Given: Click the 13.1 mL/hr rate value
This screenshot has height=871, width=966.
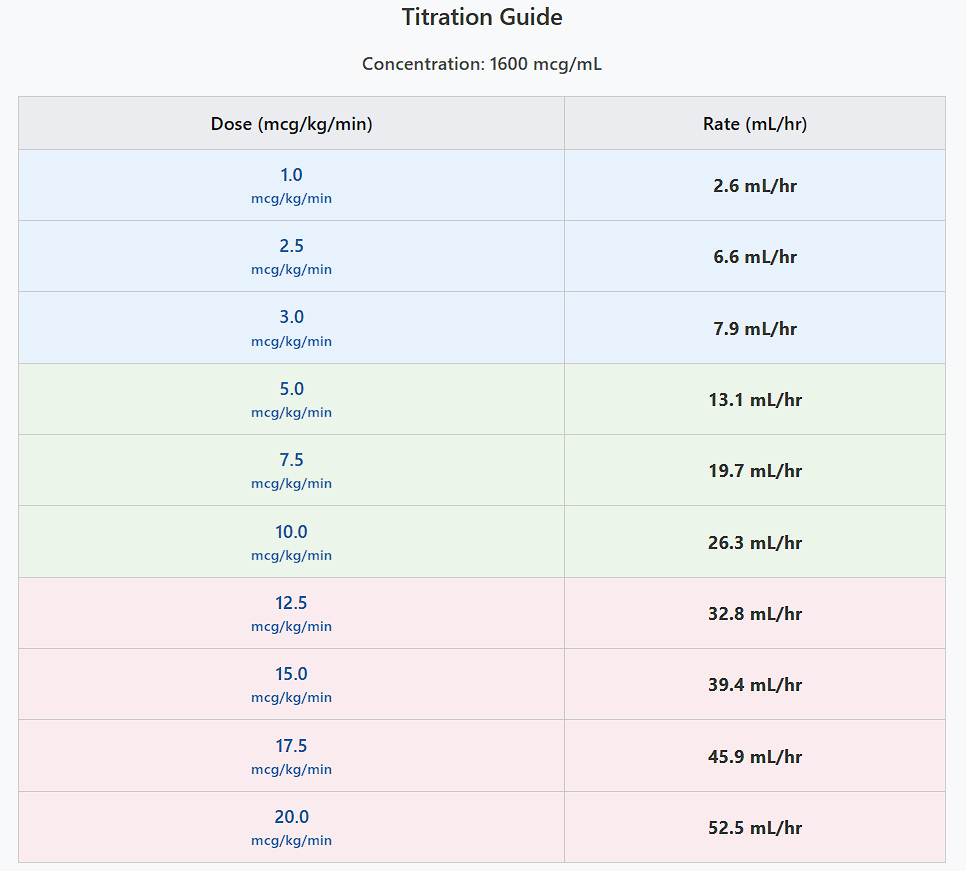Looking at the screenshot, I should click(755, 400).
